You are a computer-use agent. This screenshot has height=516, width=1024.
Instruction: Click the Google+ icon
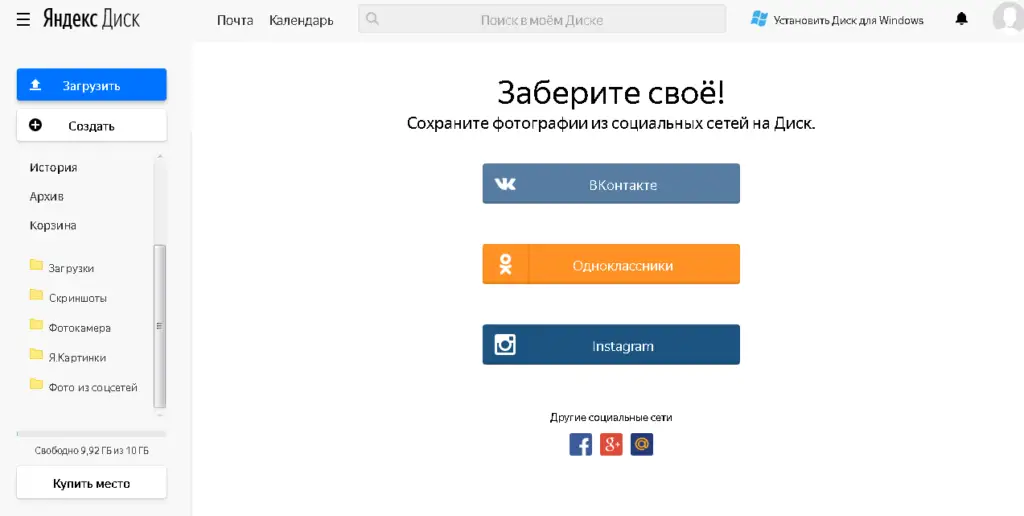[611, 445]
